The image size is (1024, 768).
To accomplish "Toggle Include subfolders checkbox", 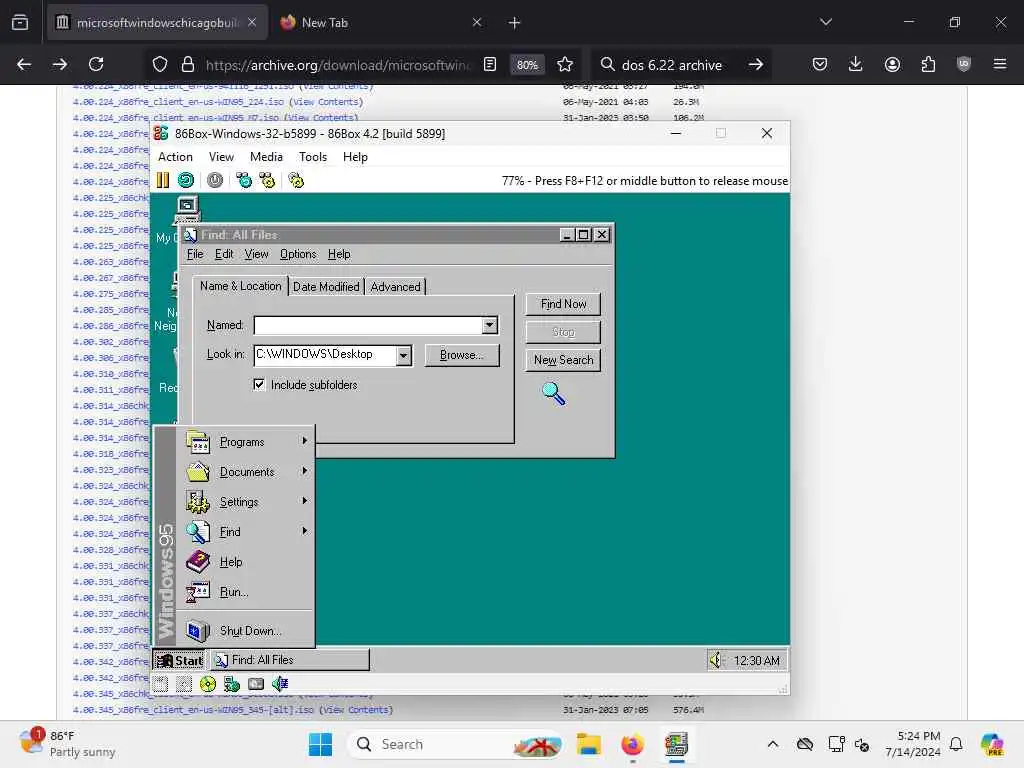I will (259, 384).
